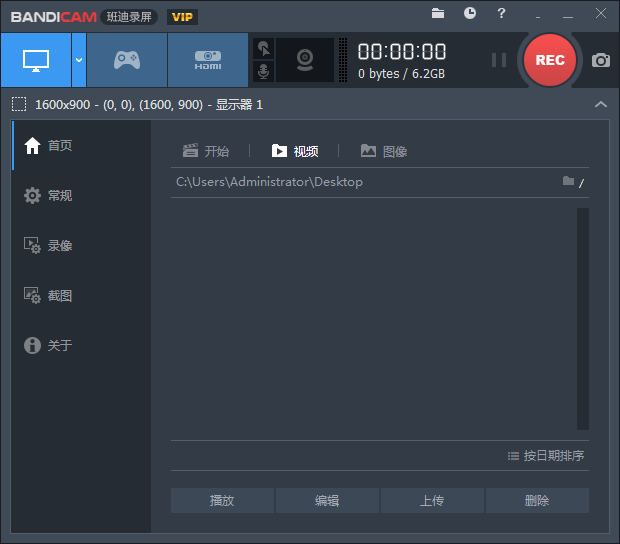Switch to the 图像 tab
This screenshot has width=620, height=544.
pyautogui.click(x=384, y=151)
